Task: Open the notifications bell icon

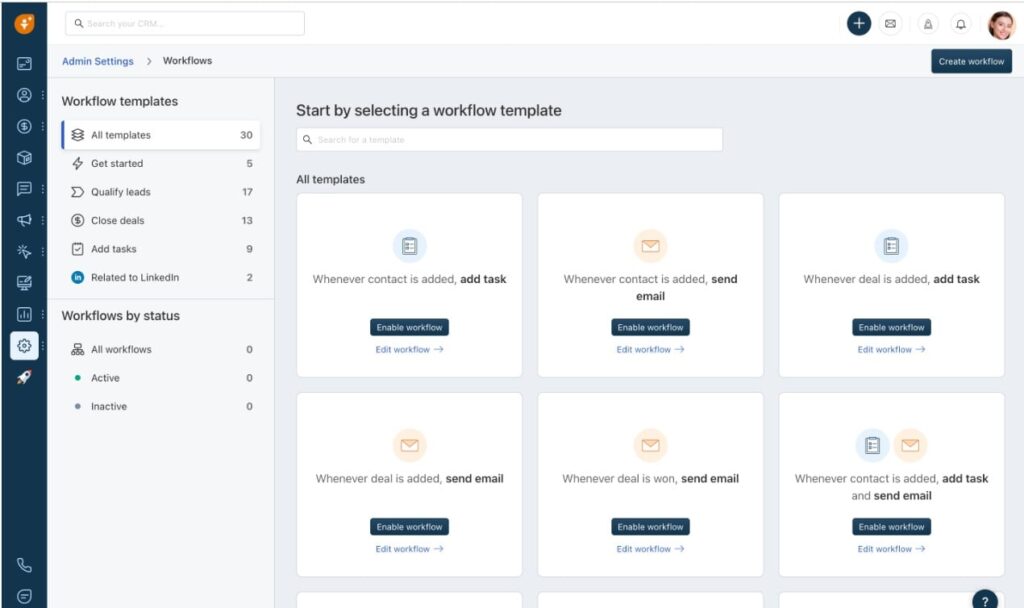Action: point(960,24)
